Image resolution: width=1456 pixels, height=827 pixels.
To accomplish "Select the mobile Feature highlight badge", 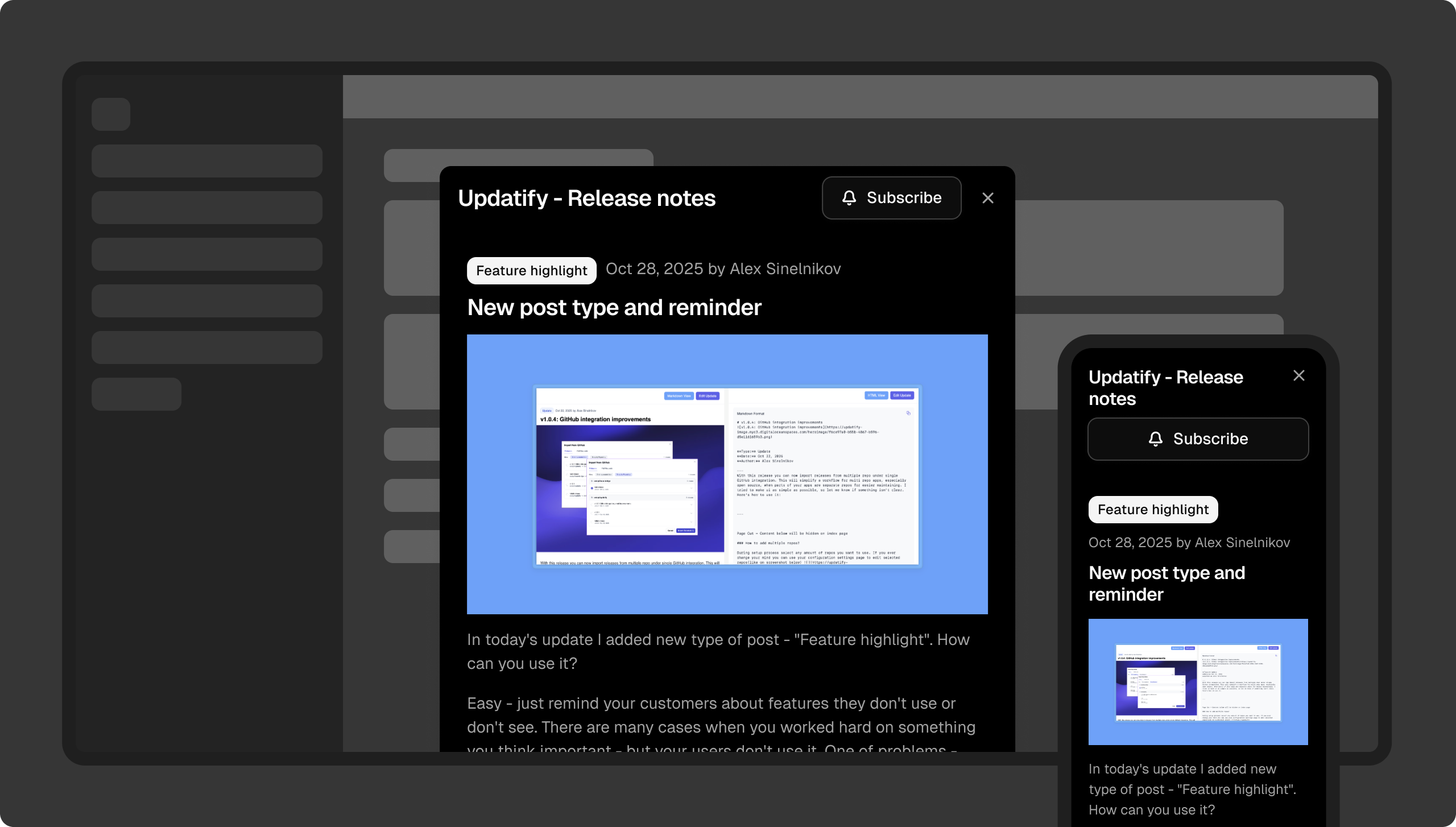I will (x=1153, y=510).
